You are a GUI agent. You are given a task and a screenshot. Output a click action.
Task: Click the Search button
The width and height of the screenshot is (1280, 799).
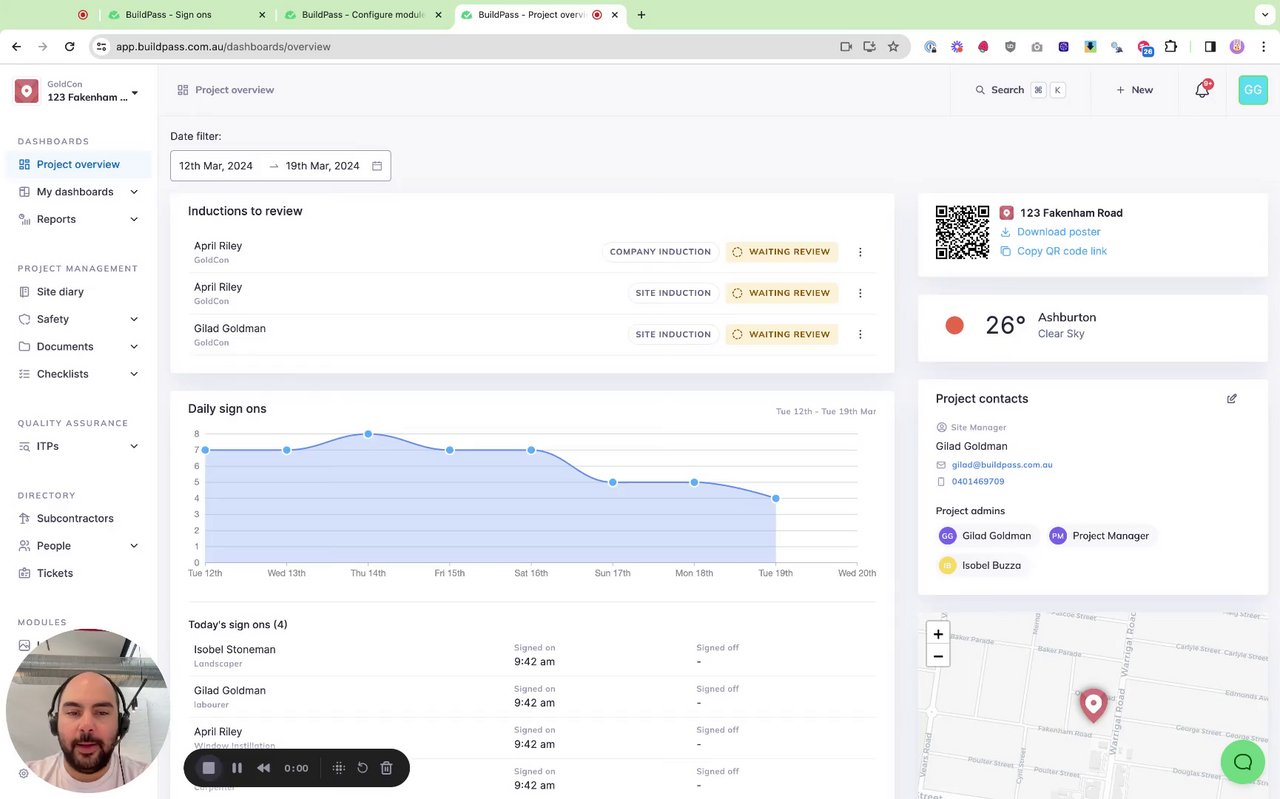click(x=1020, y=90)
